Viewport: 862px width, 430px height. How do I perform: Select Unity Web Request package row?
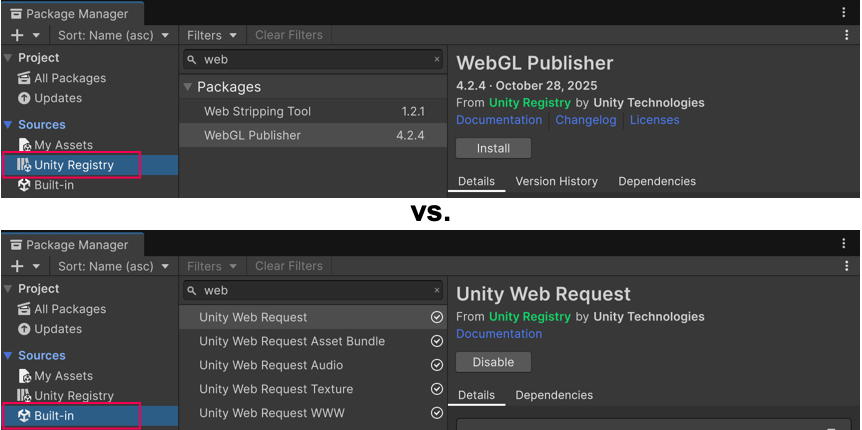tap(313, 317)
